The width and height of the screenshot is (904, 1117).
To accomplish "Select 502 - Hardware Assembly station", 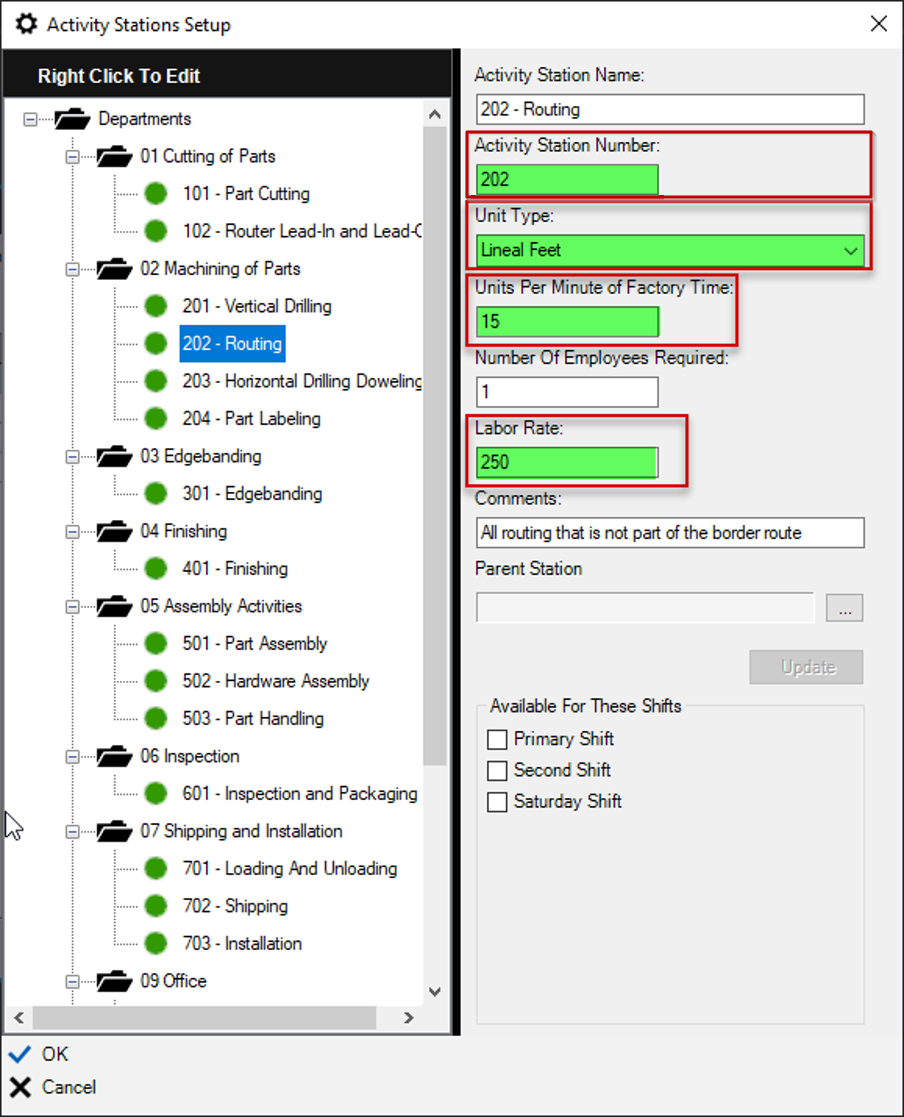I will [x=276, y=681].
